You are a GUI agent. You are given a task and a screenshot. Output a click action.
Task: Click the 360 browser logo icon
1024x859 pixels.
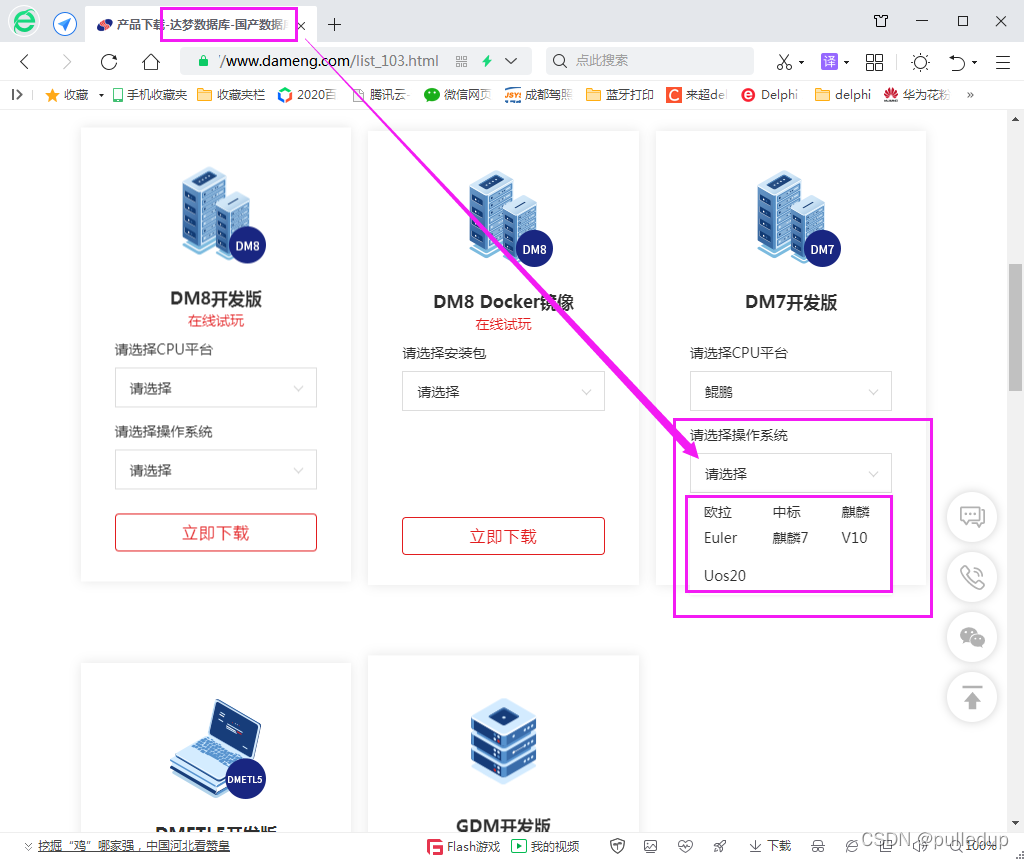(x=25, y=22)
